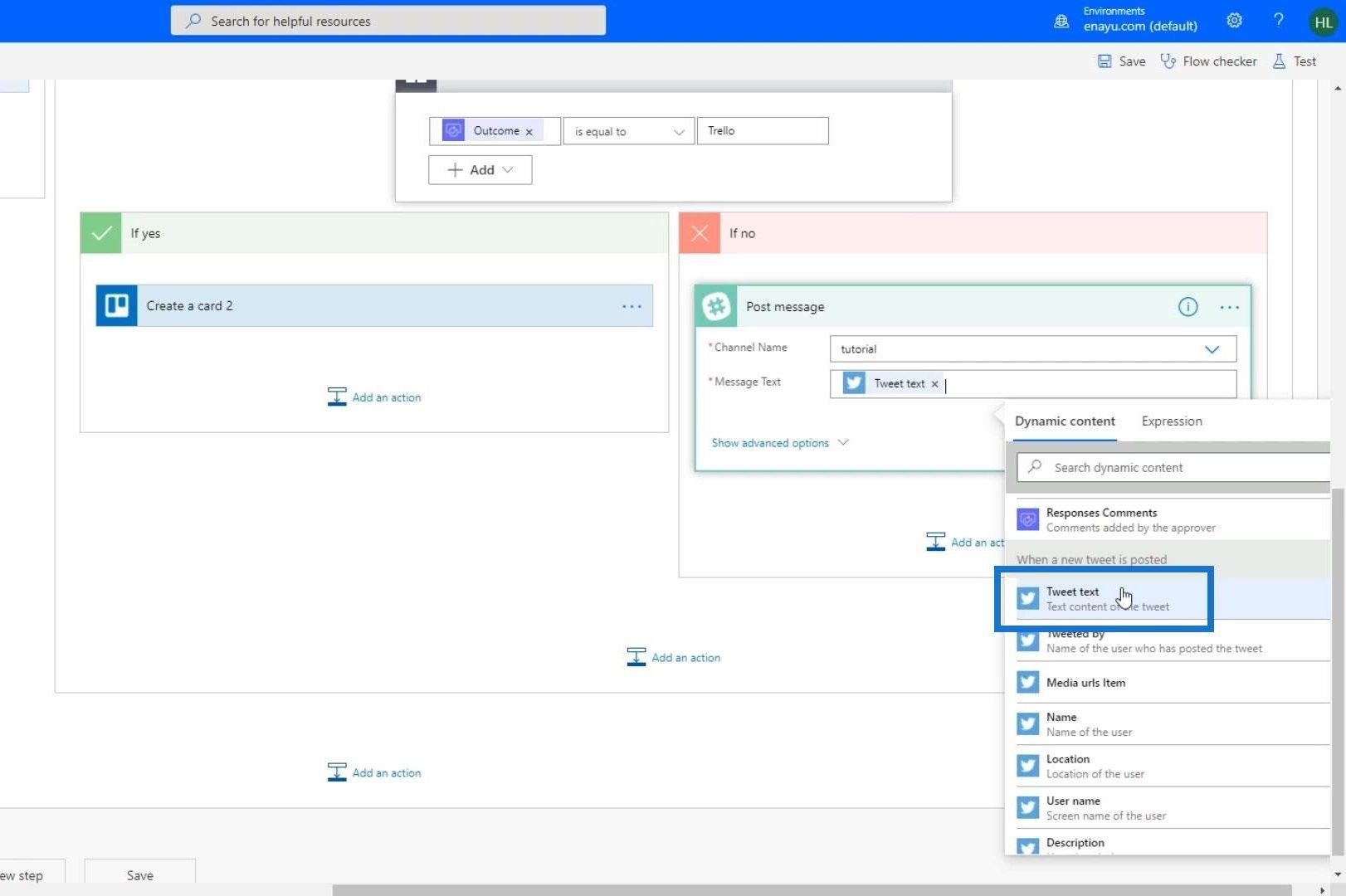Choose Name of the user item

tap(1168, 724)
